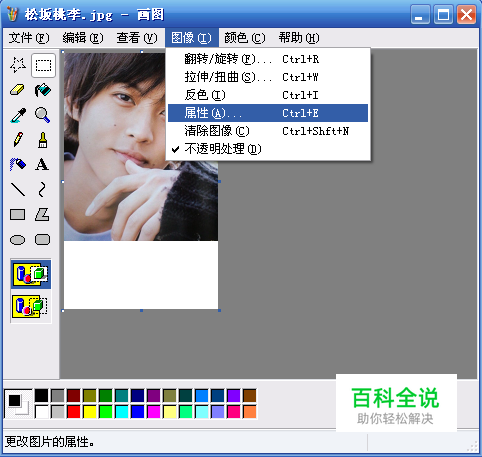Choose 拉伸/扭曲 from the menu
The width and height of the screenshot is (482, 457).
[x=268, y=77]
